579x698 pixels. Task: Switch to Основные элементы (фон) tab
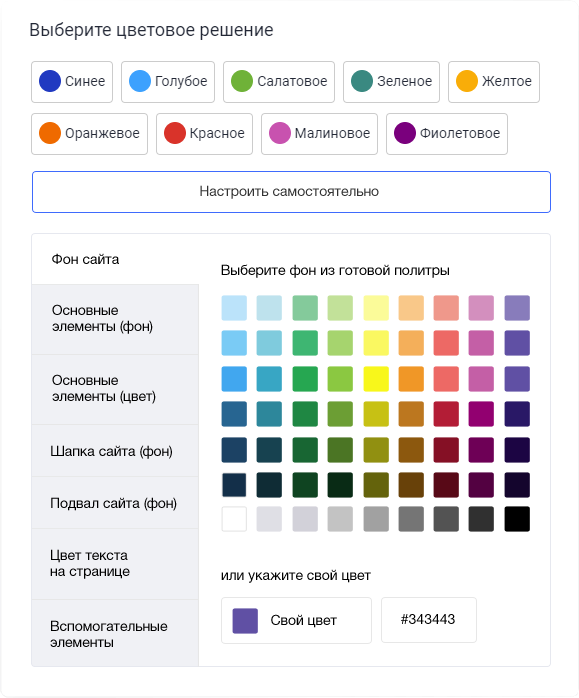tap(115, 319)
